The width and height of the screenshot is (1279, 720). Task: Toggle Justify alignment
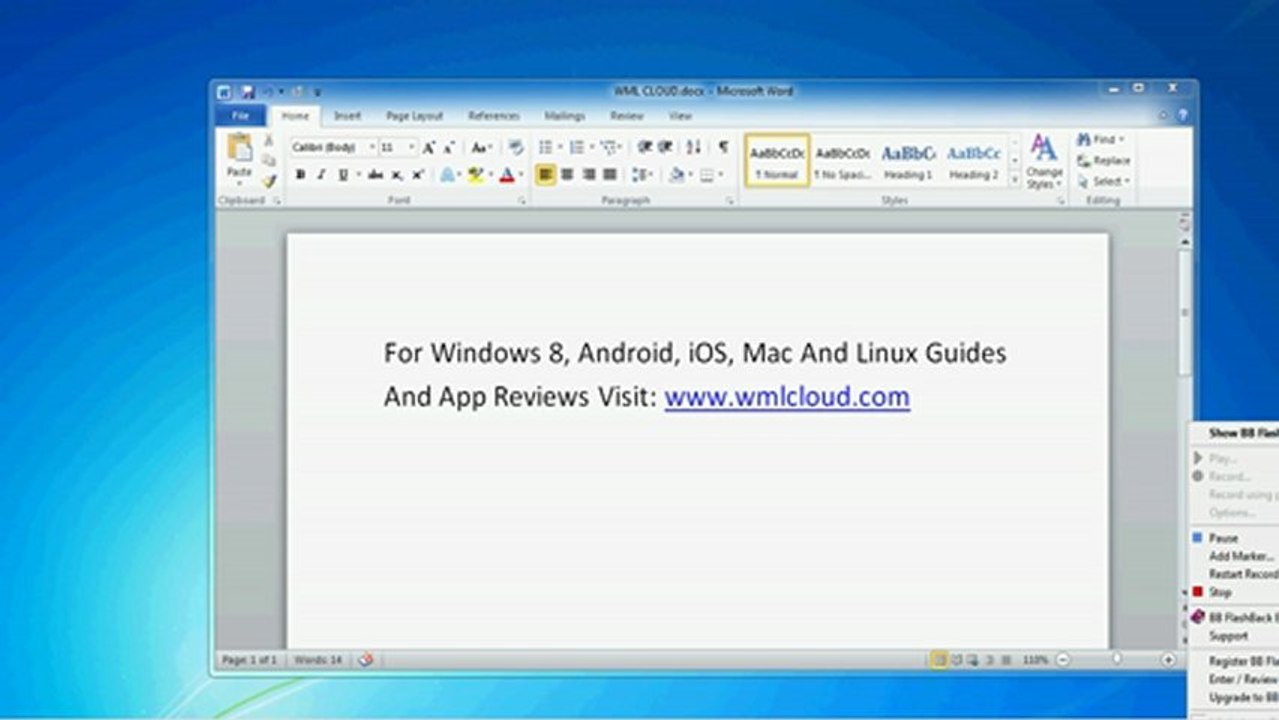click(609, 175)
